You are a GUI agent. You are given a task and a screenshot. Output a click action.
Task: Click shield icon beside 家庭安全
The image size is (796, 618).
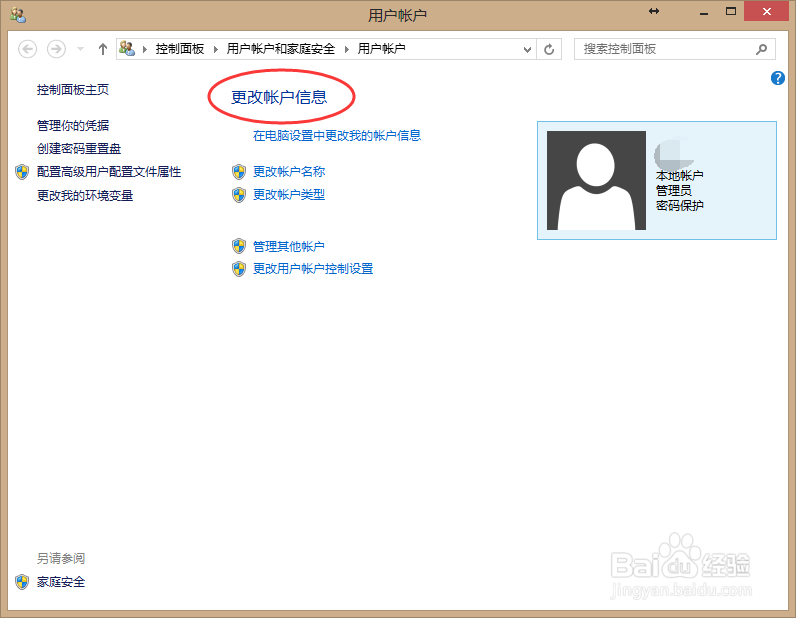pos(22,582)
